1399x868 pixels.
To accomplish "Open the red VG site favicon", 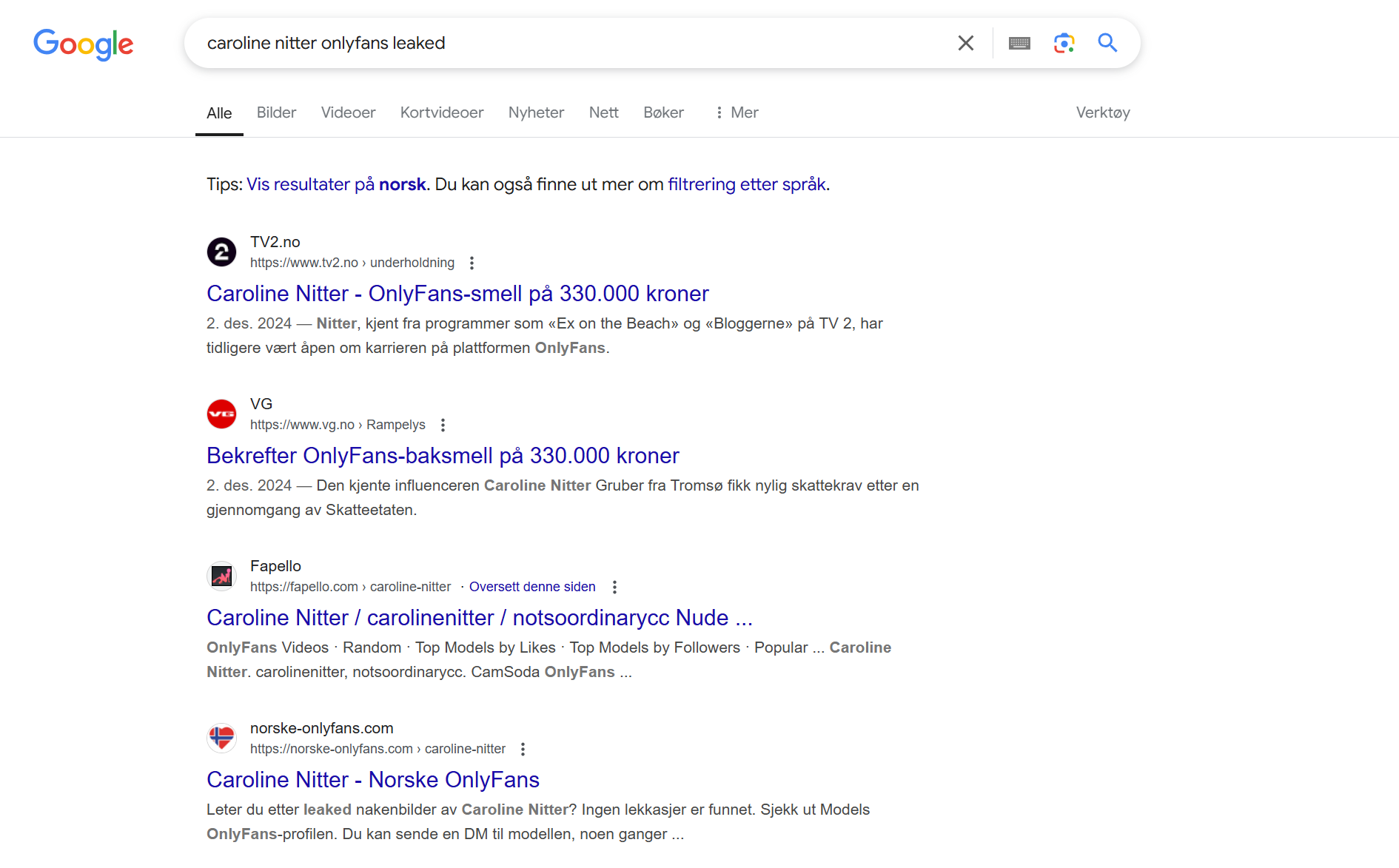I will (x=221, y=414).
